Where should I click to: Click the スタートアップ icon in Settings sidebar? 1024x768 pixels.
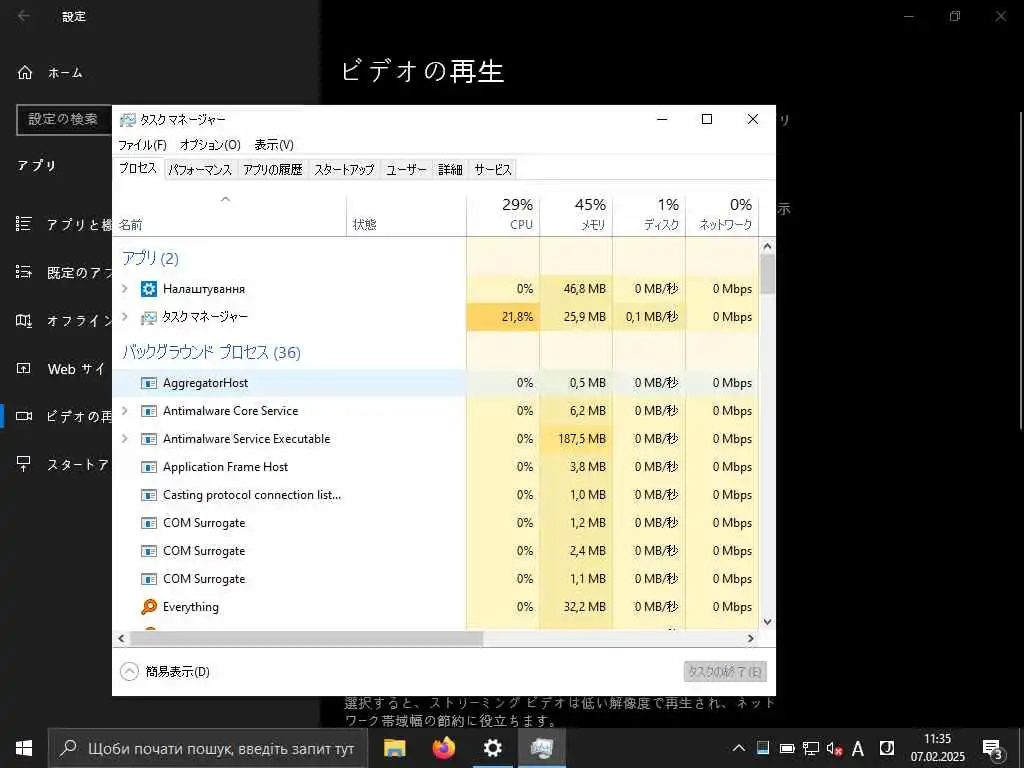pyautogui.click(x=24, y=464)
